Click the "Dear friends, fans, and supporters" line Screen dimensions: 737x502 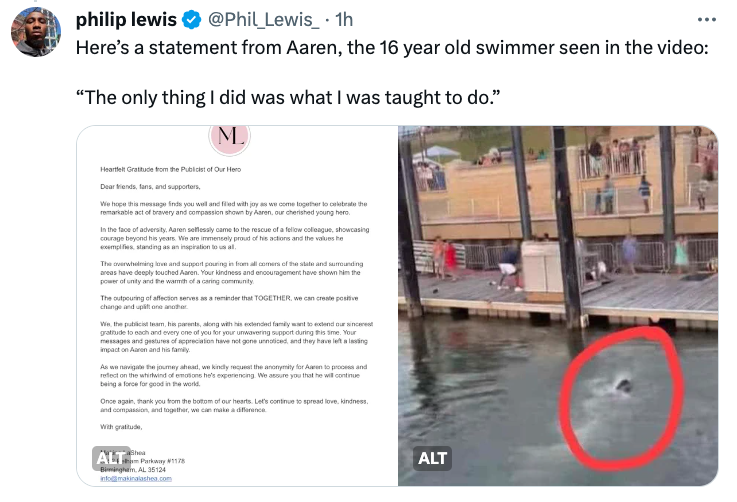(x=150, y=187)
